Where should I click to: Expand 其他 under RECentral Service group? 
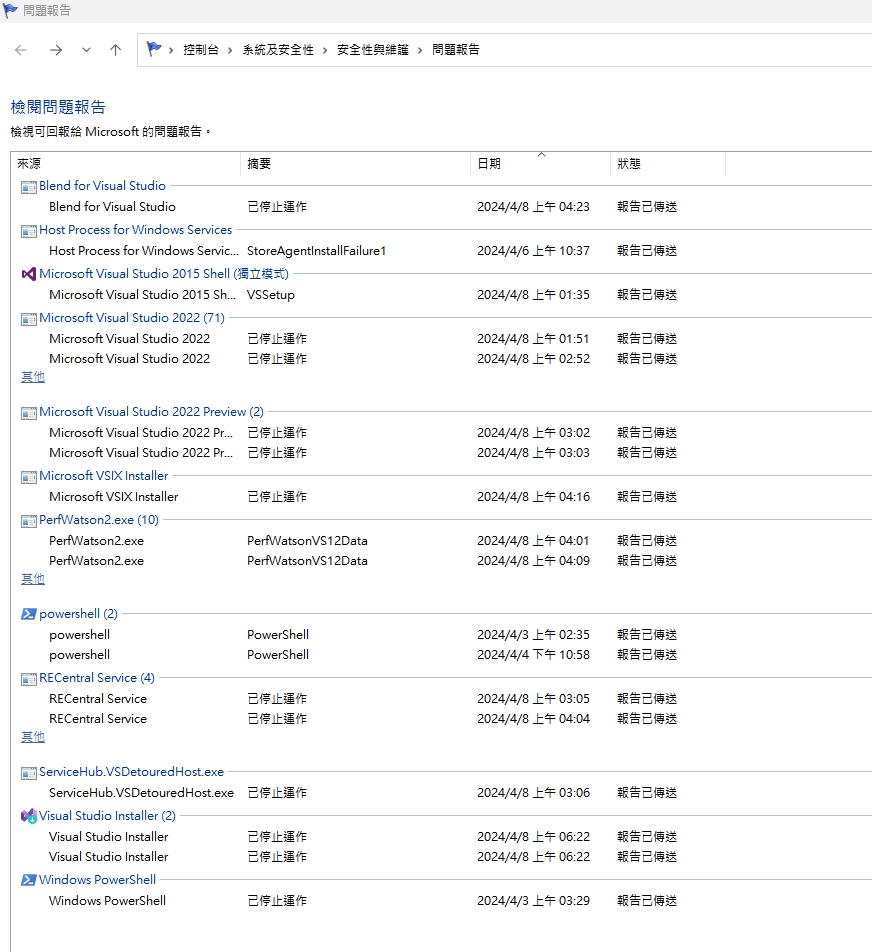pyautogui.click(x=32, y=736)
